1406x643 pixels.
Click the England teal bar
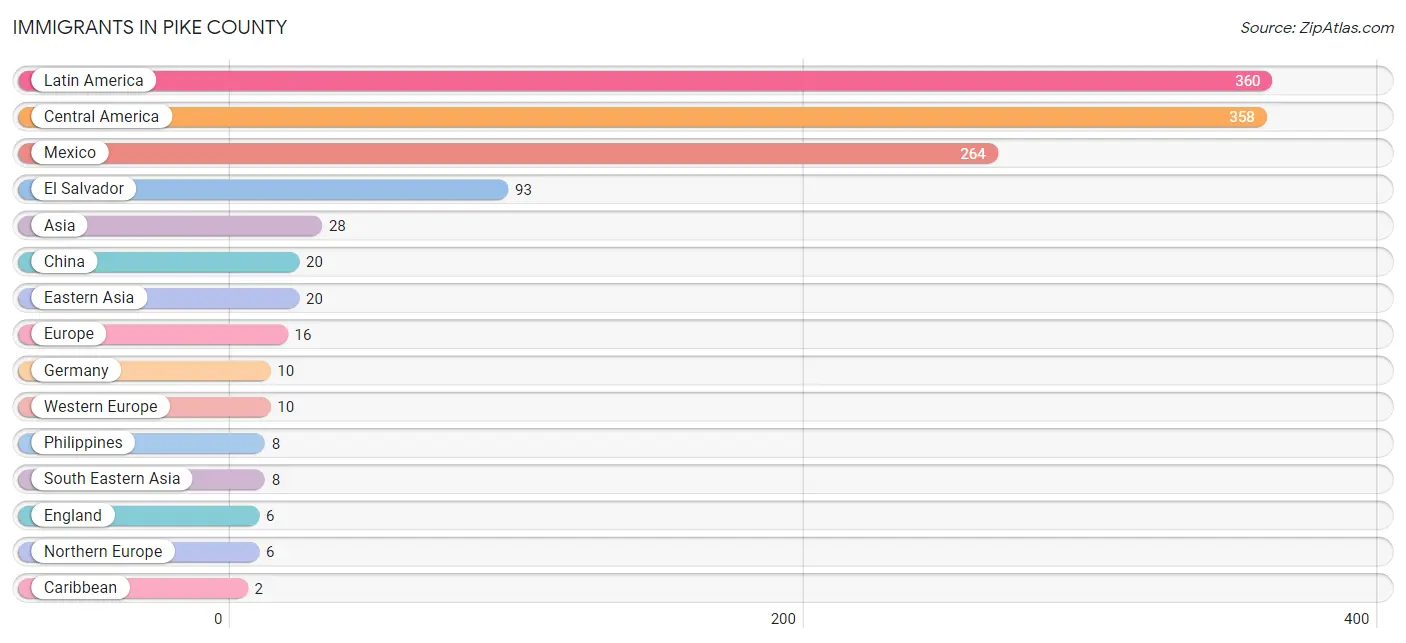coord(139,516)
